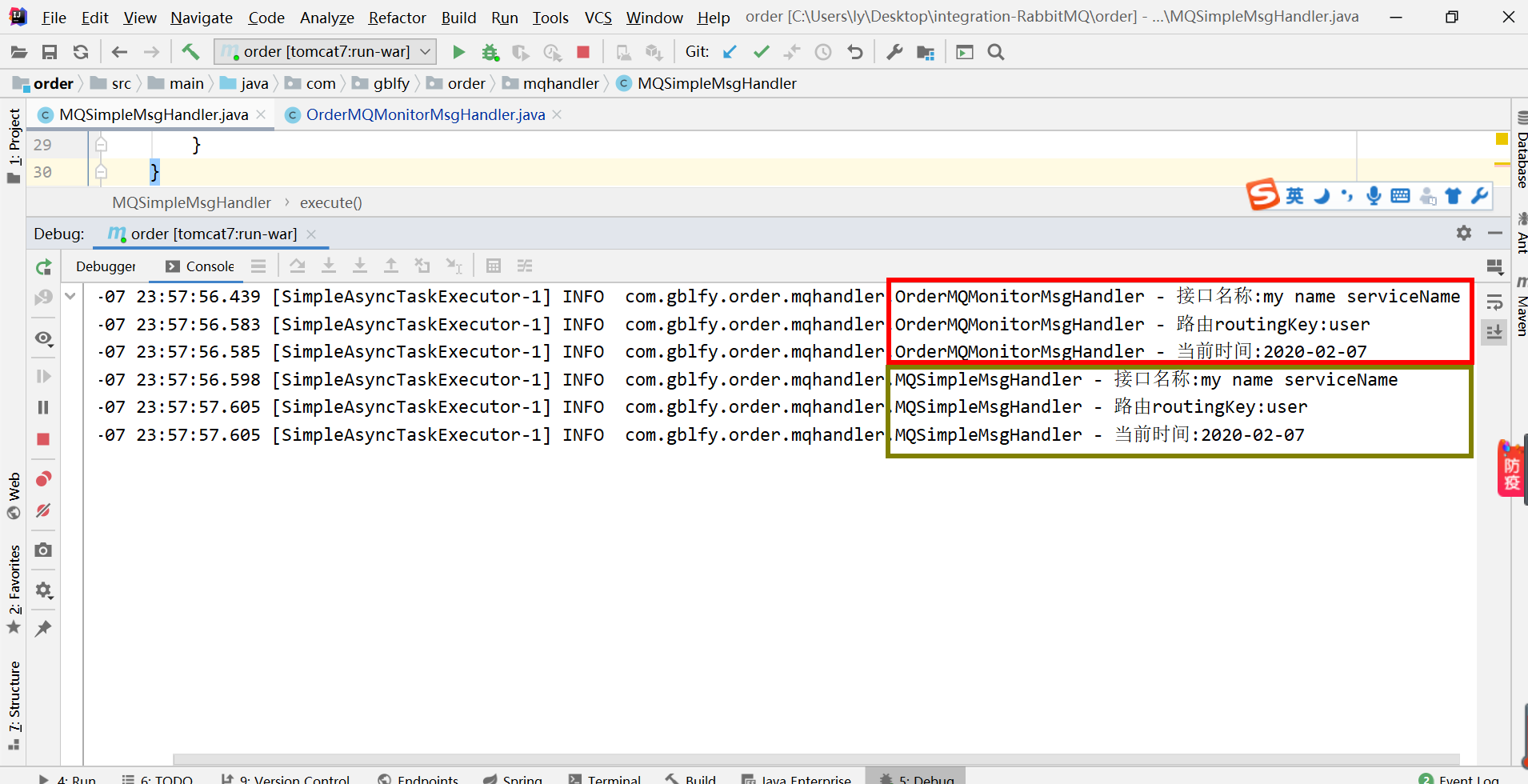Commit changes with the green Git checkmark

tap(762, 52)
